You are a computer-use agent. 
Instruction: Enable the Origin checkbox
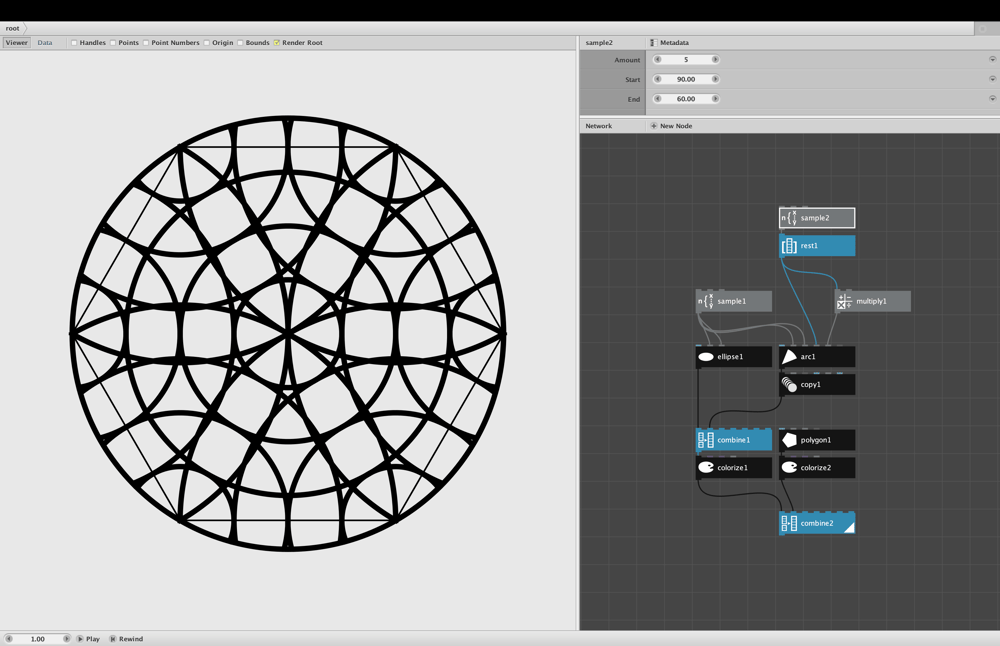(x=207, y=43)
